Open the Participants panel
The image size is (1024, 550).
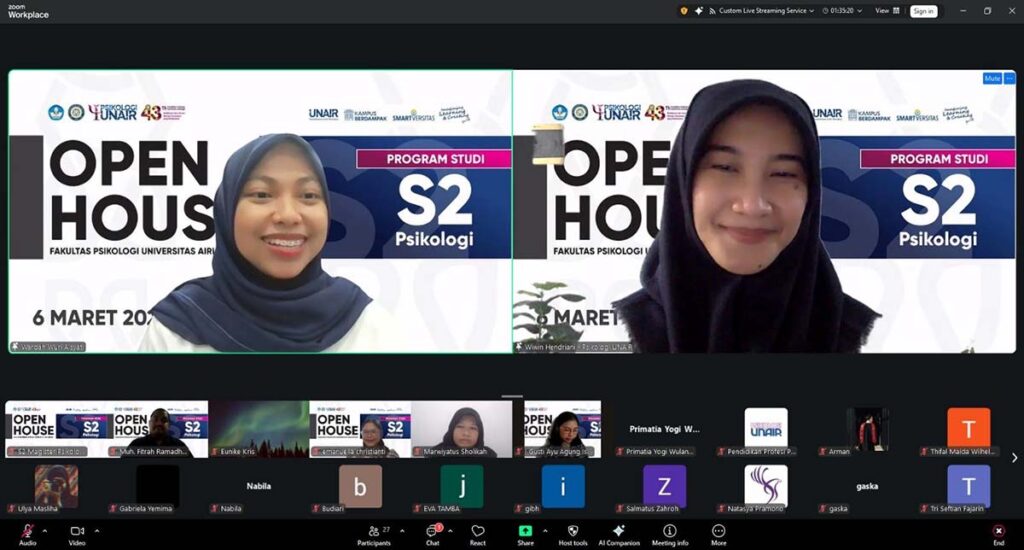(373, 534)
